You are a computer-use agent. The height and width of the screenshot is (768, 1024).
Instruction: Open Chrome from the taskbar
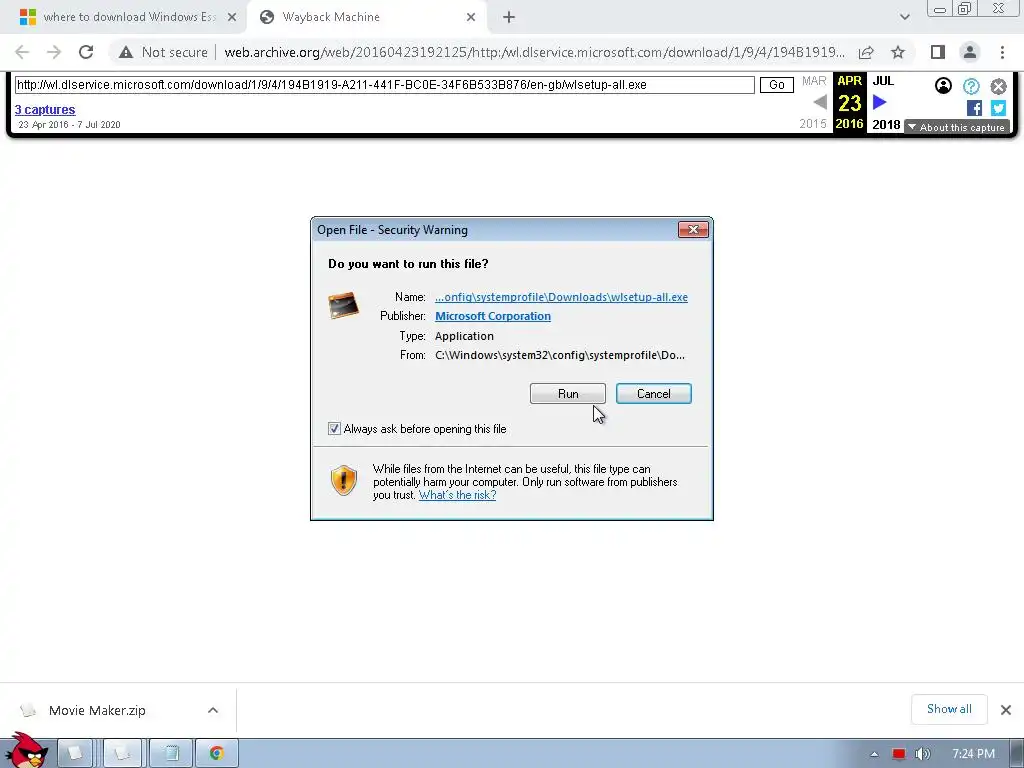(x=216, y=754)
